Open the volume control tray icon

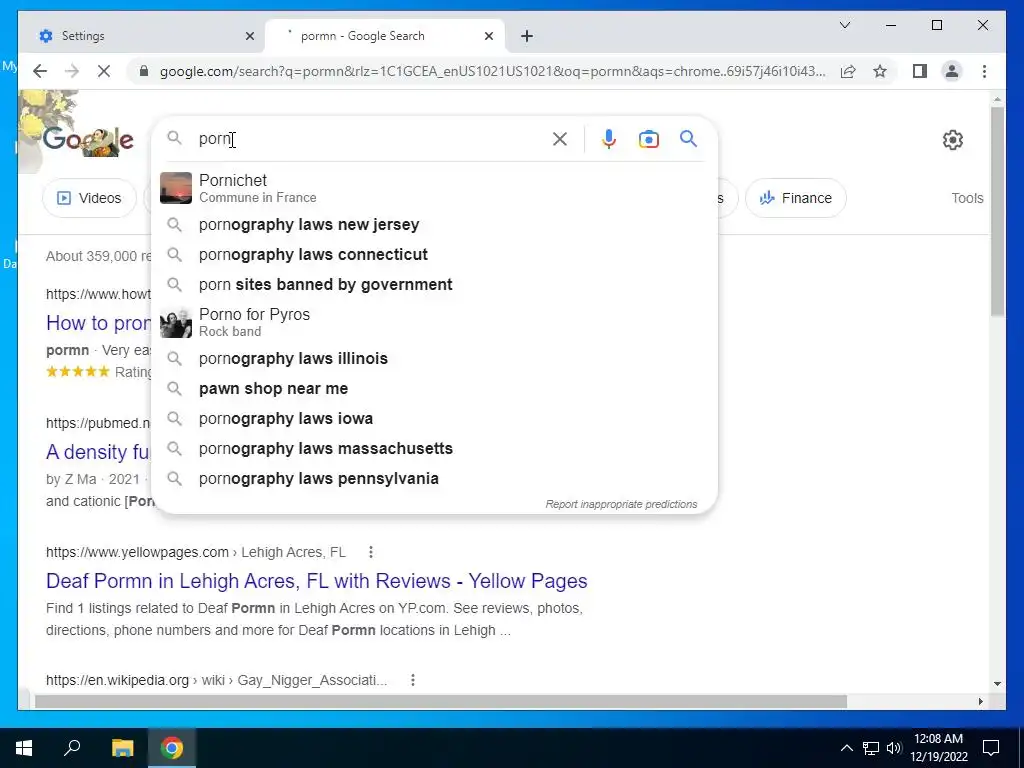tap(894, 748)
